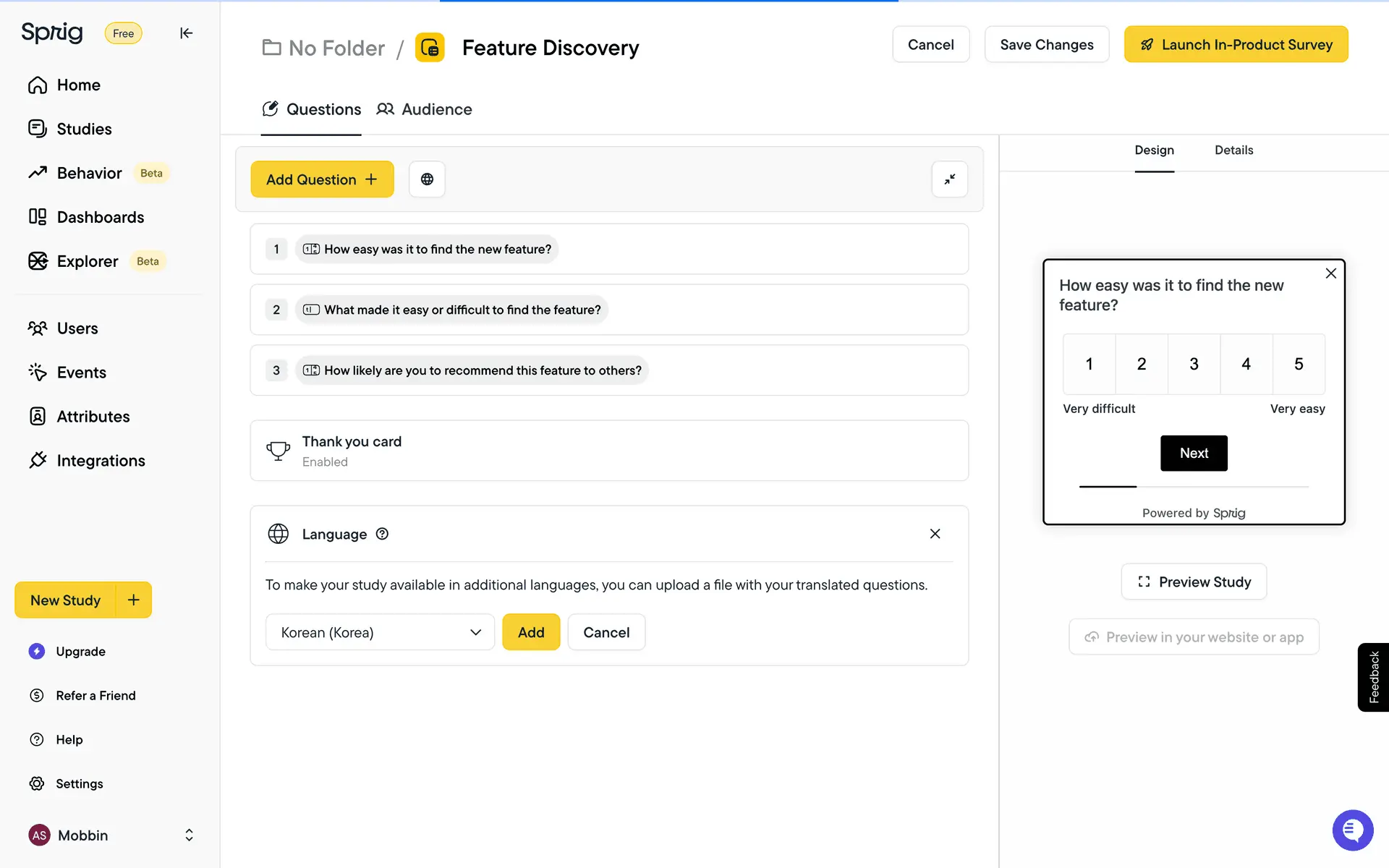
Task: Open the Korean (Korea) language dropdown
Action: [x=380, y=632]
